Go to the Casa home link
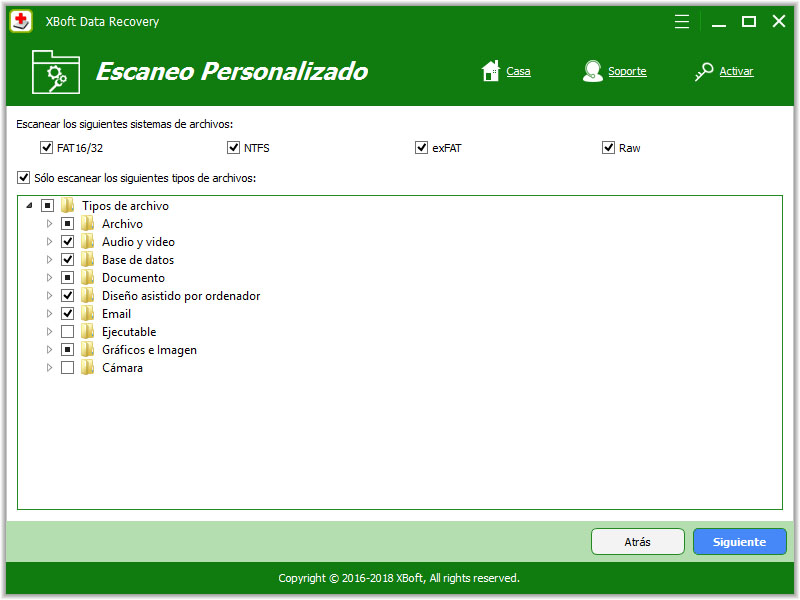 pos(518,71)
